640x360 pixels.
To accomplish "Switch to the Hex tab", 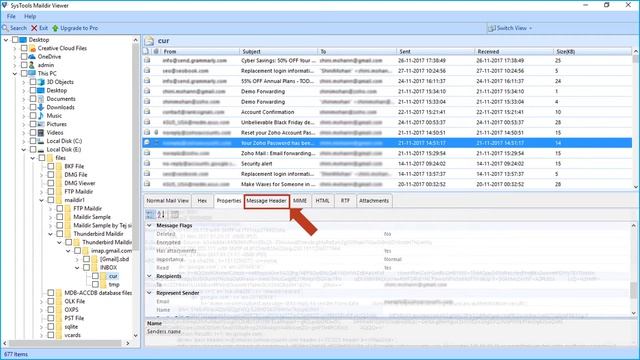I will tap(202, 201).
